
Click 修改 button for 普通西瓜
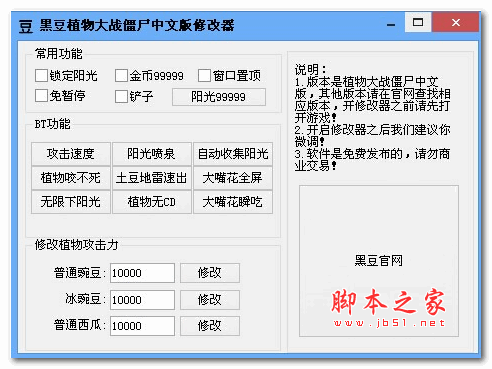pyautogui.click(x=210, y=326)
